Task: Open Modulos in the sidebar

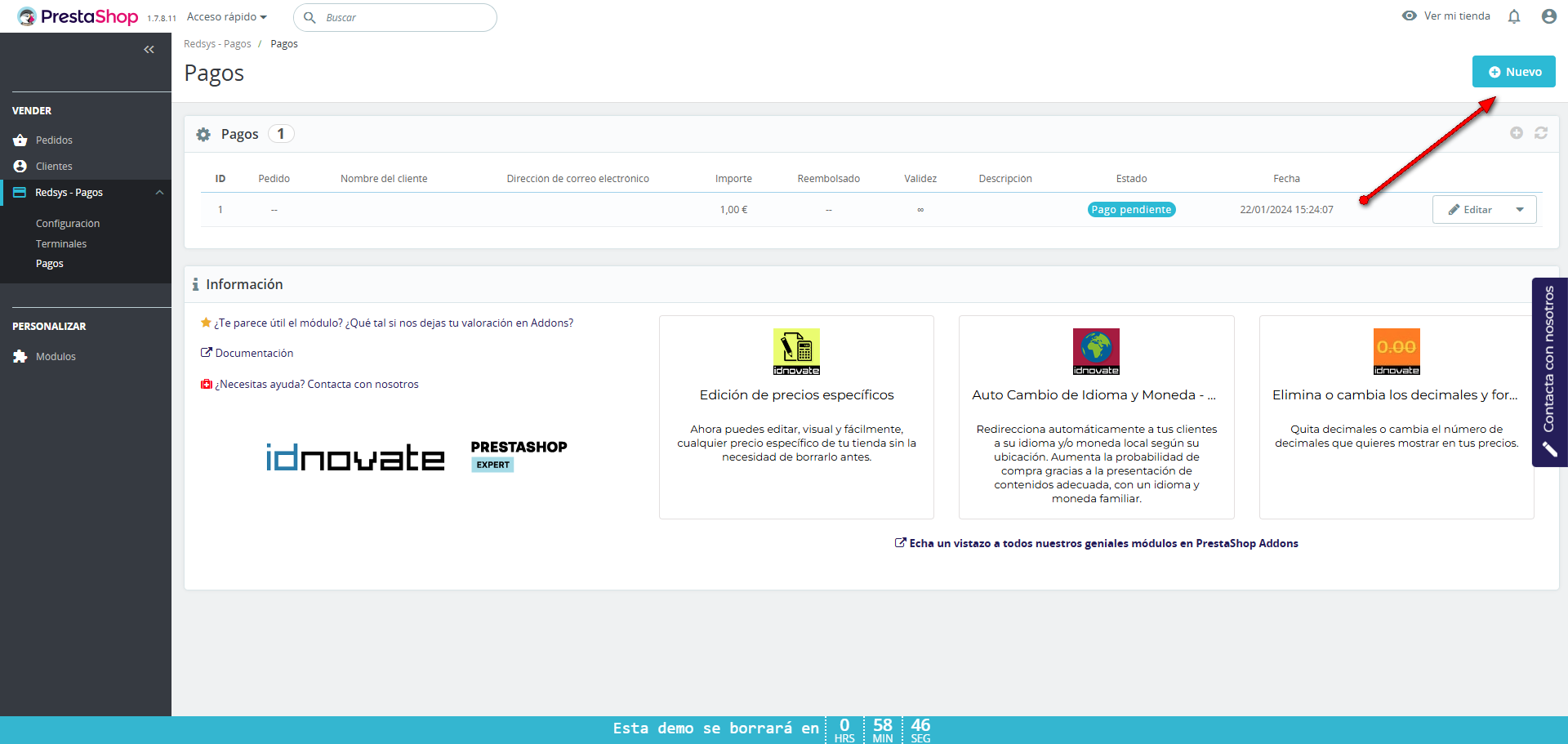Action: [x=56, y=357]
